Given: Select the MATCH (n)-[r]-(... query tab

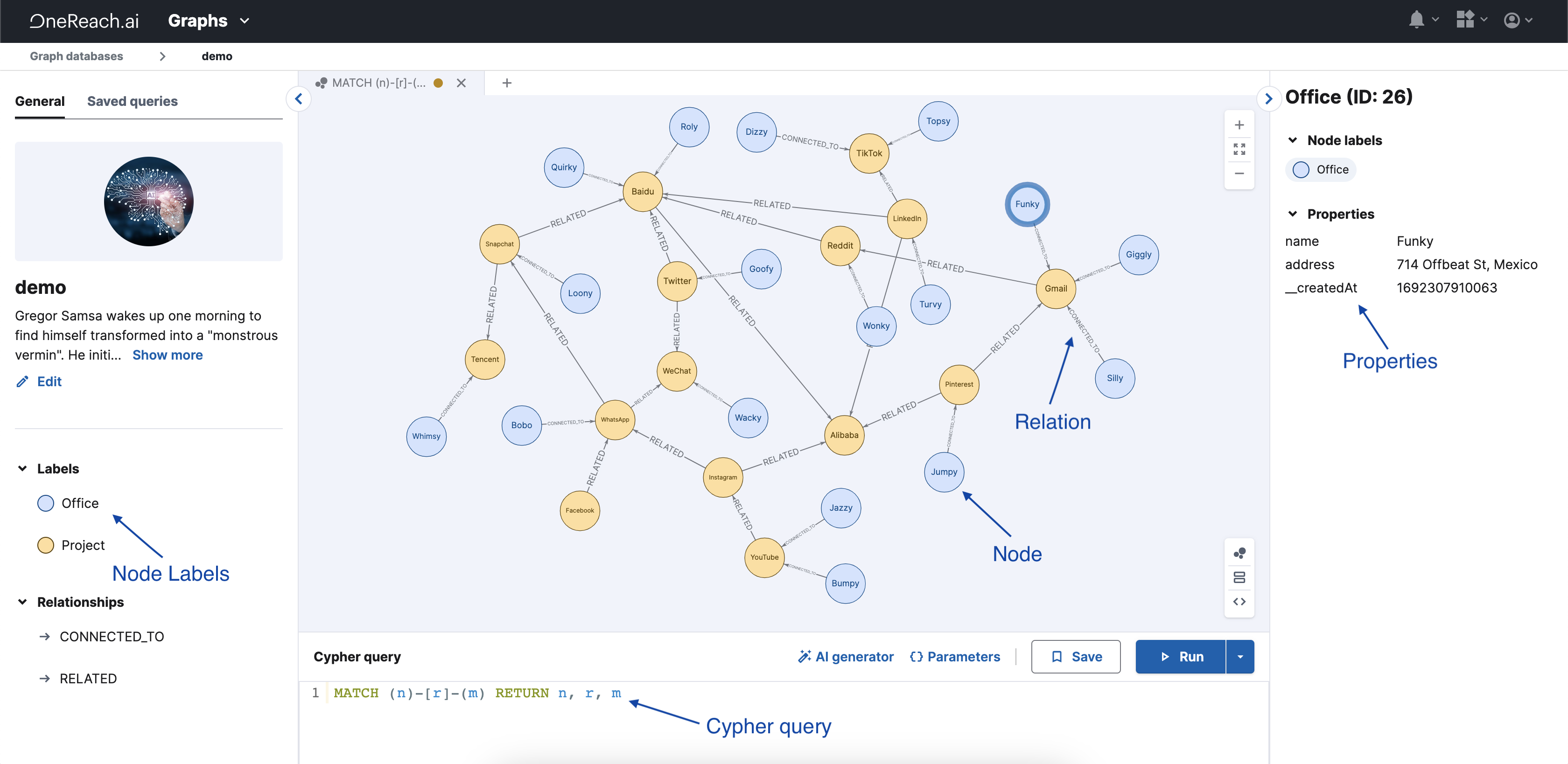Looking at the screenshot, I should 378,83.
